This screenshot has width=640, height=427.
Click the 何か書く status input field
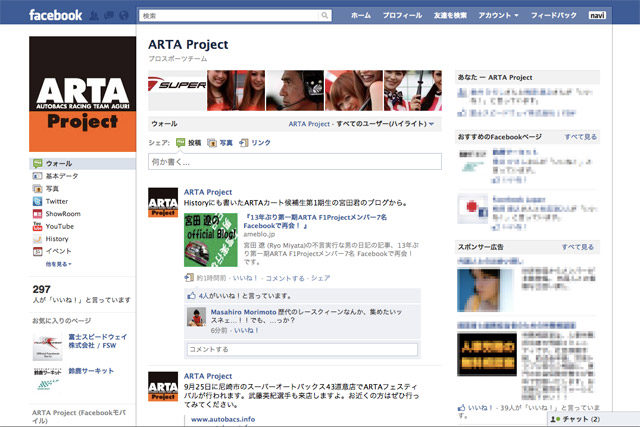(295, 161)
